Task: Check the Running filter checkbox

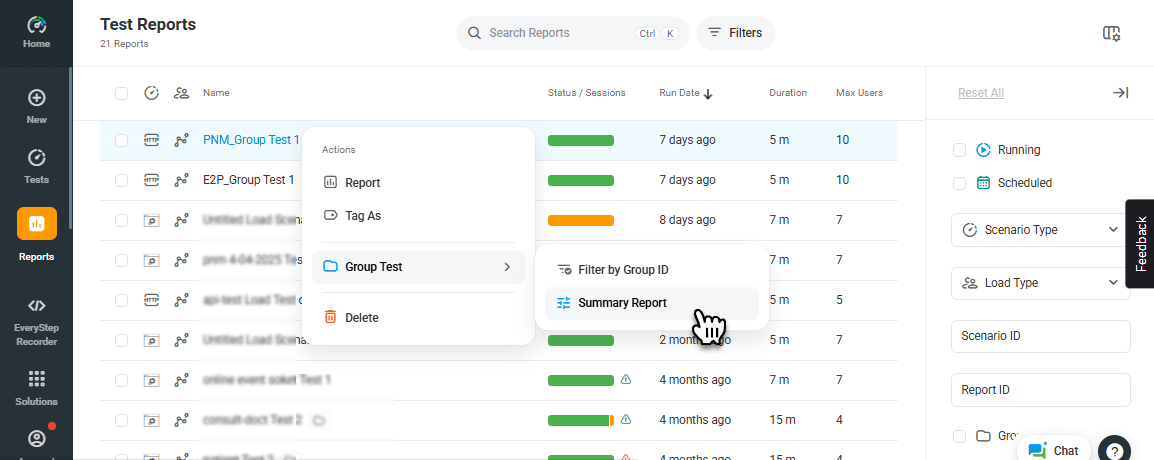Action: (959, 150)
